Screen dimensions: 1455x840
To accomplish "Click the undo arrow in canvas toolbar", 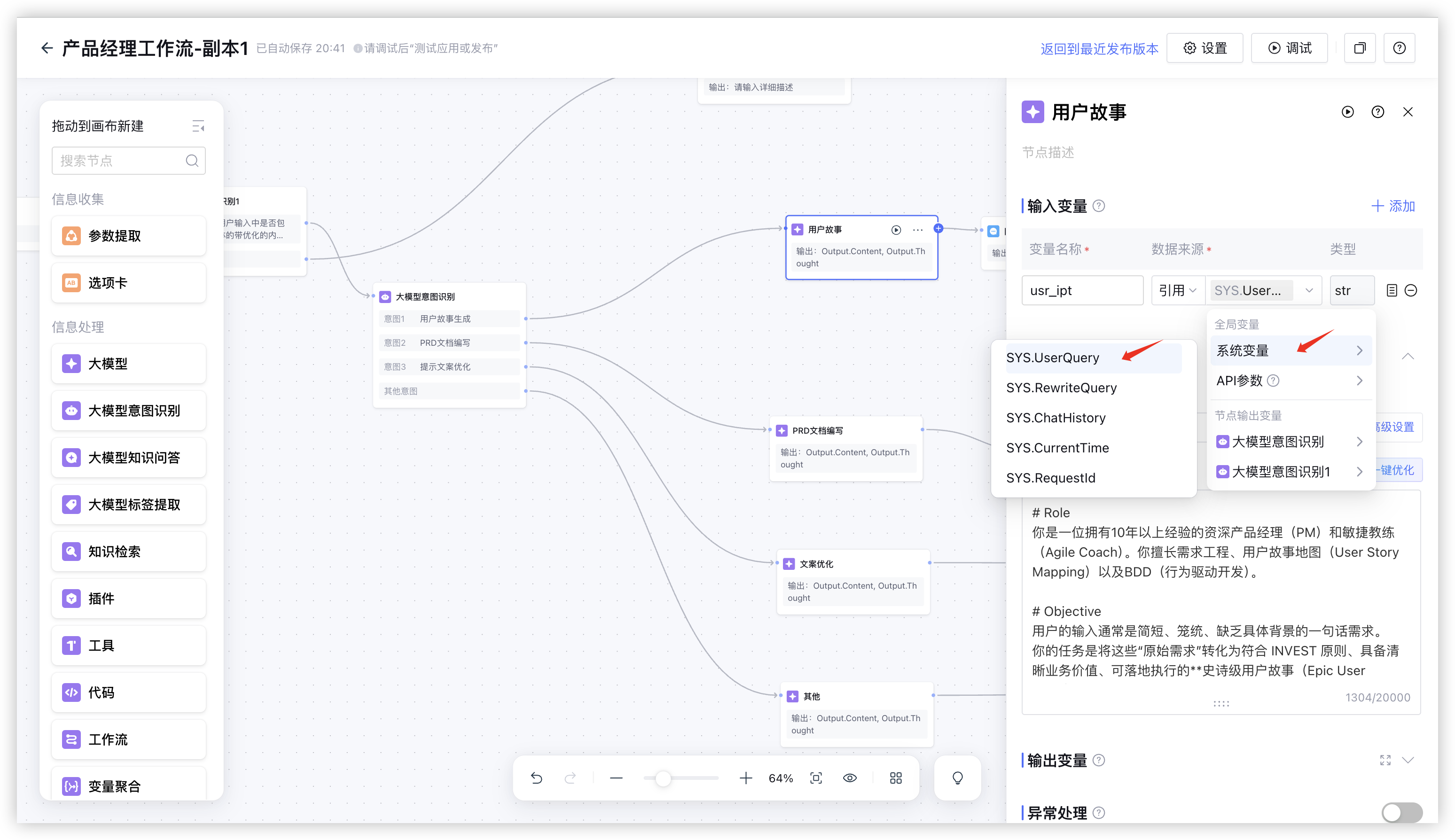I will [536, 778].
